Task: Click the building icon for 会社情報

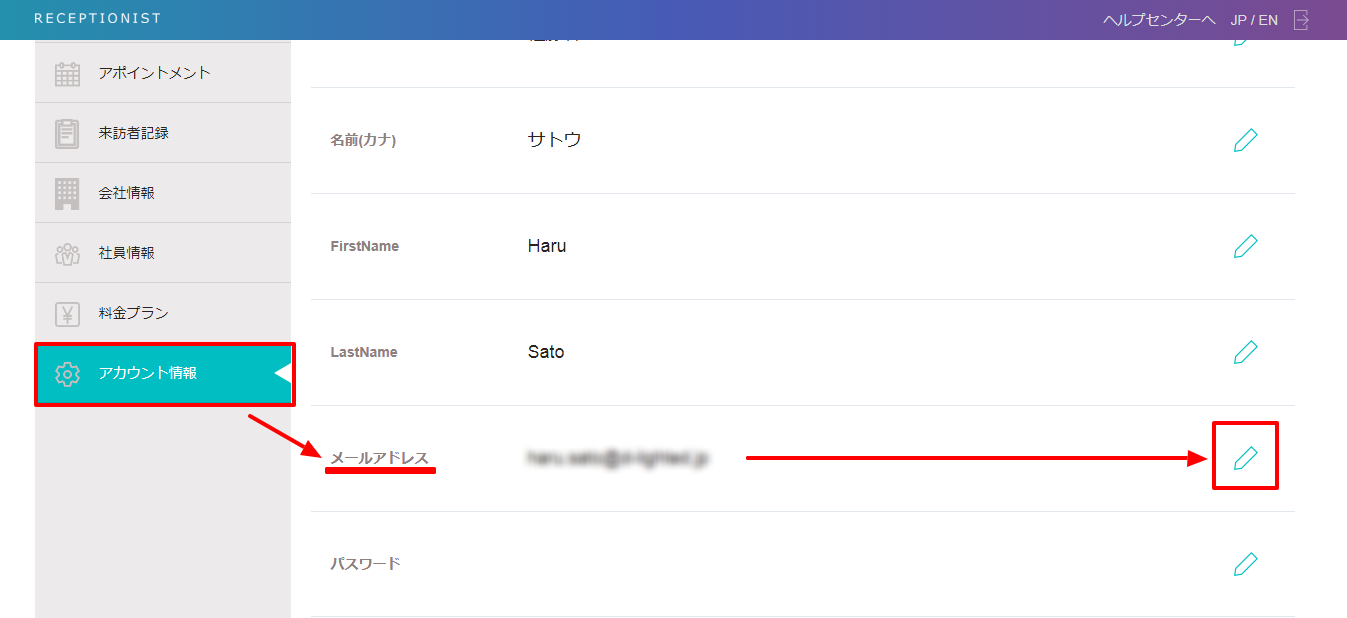Action: point(67,193)
